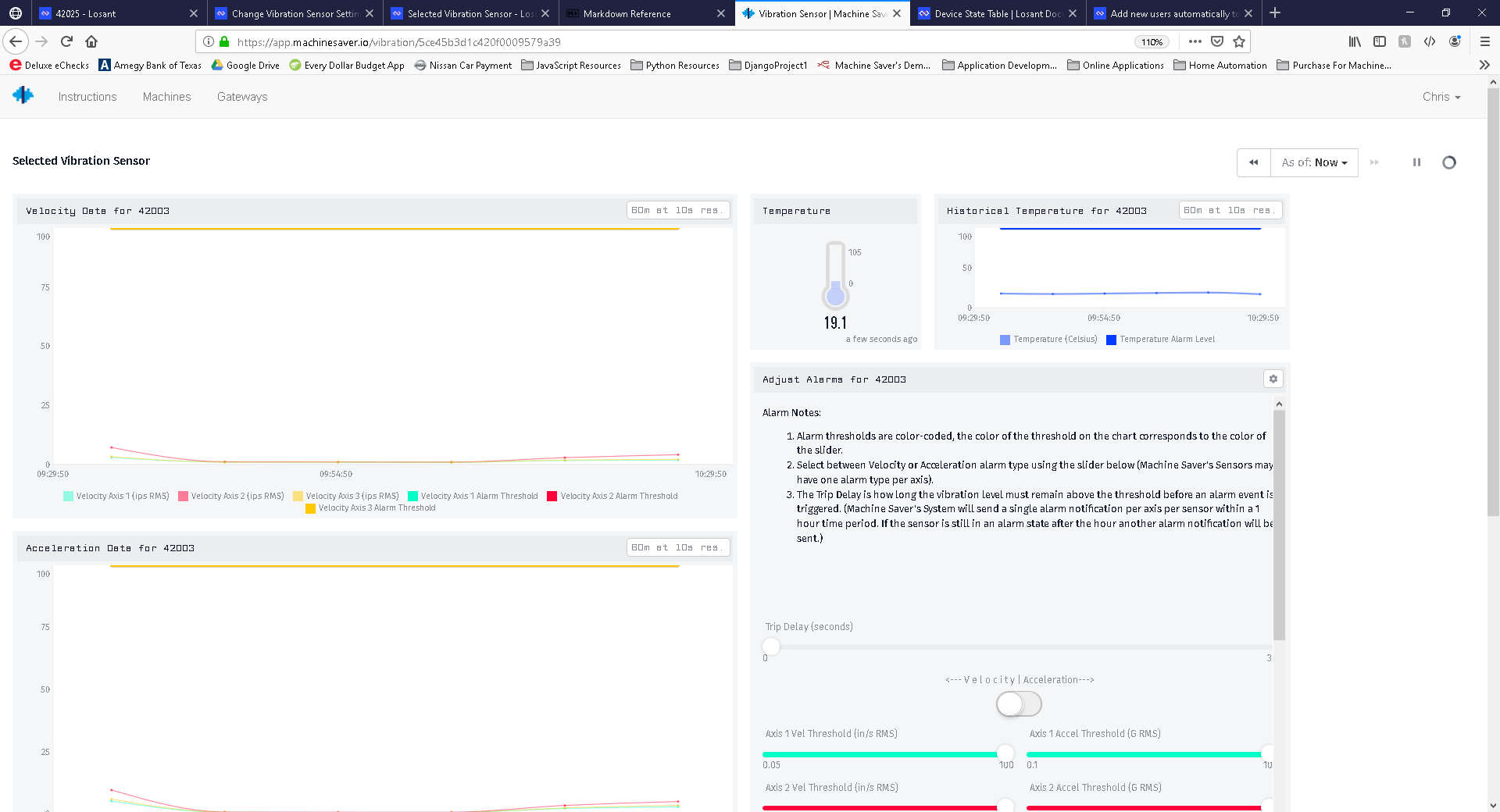Reload the current page
This screenshot has height=812, width=1500.
click(x=66, y=41)
